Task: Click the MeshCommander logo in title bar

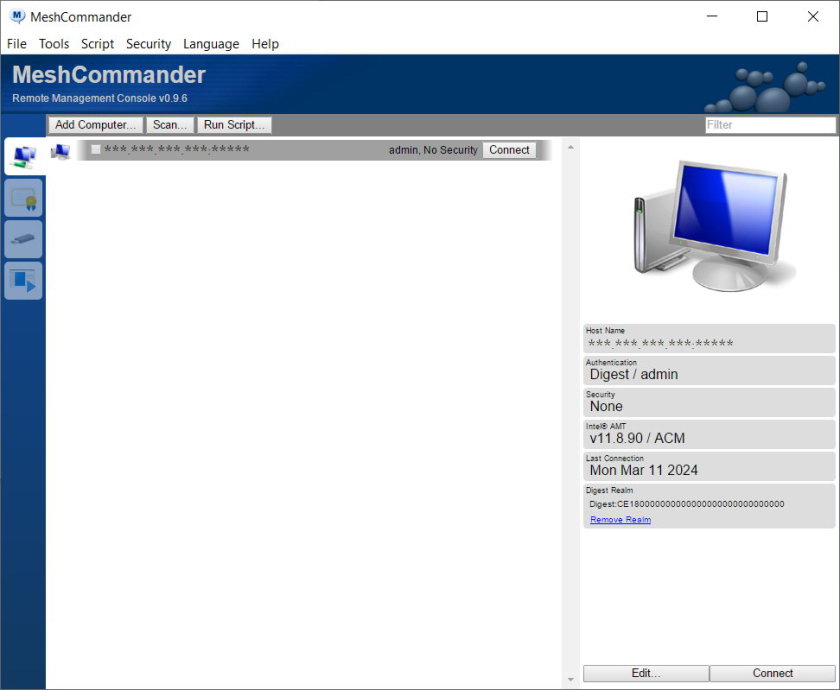Action: pos(17,16)
